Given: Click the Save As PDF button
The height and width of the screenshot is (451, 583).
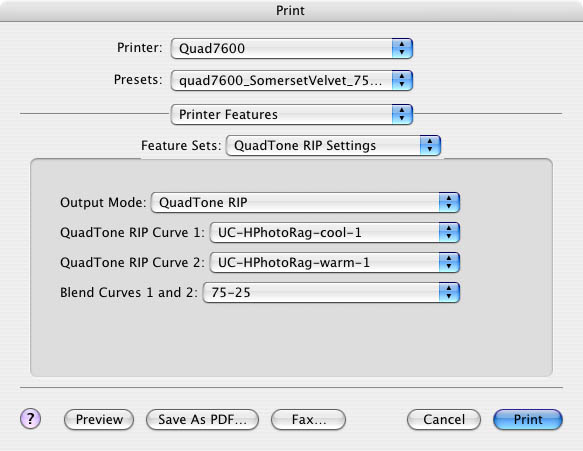Looking at the screenshot, I should pos(202,419).
